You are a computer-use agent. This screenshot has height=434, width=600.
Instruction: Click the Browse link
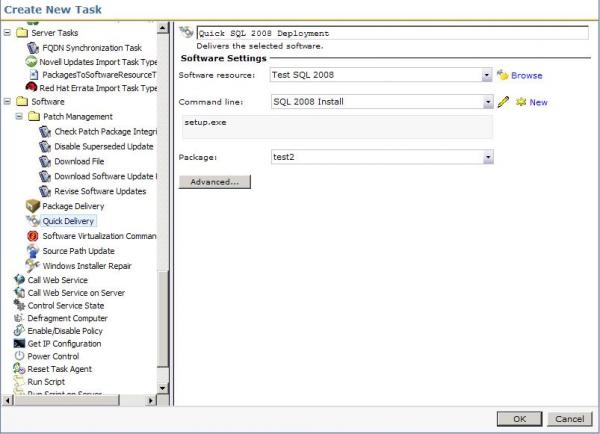click(x=527, y=75)
